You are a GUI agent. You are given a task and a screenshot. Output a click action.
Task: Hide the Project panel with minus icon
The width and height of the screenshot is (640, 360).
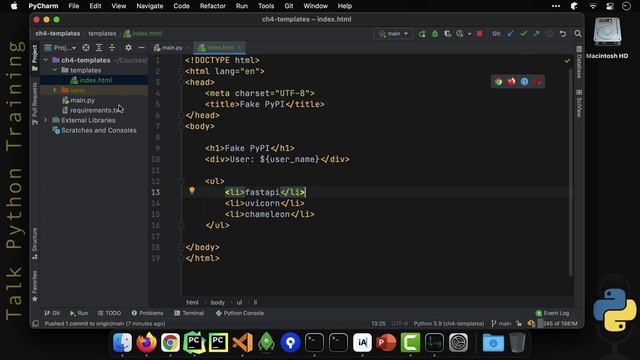pos(141,48)
